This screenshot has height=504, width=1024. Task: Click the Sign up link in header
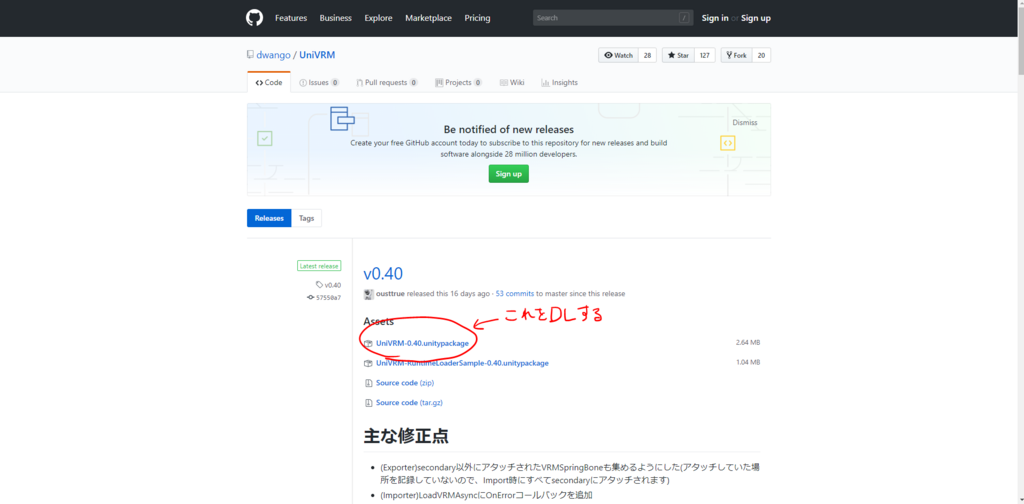pyautogui.click(x=756, y=18)
